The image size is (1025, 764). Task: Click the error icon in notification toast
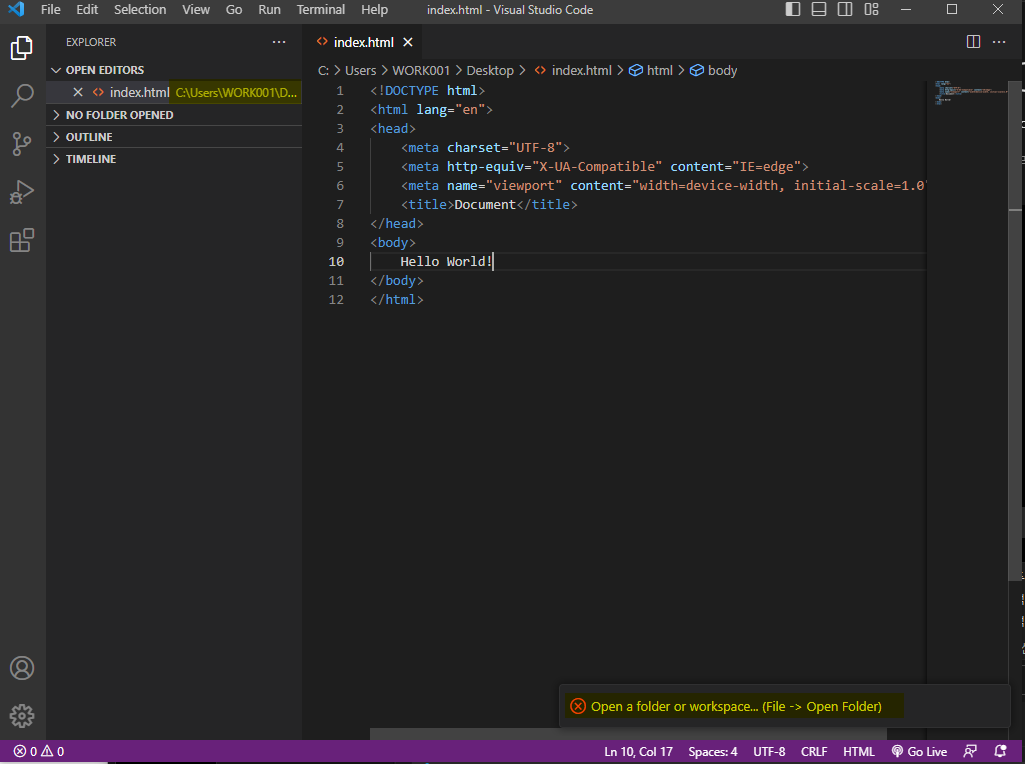point(578,706)
